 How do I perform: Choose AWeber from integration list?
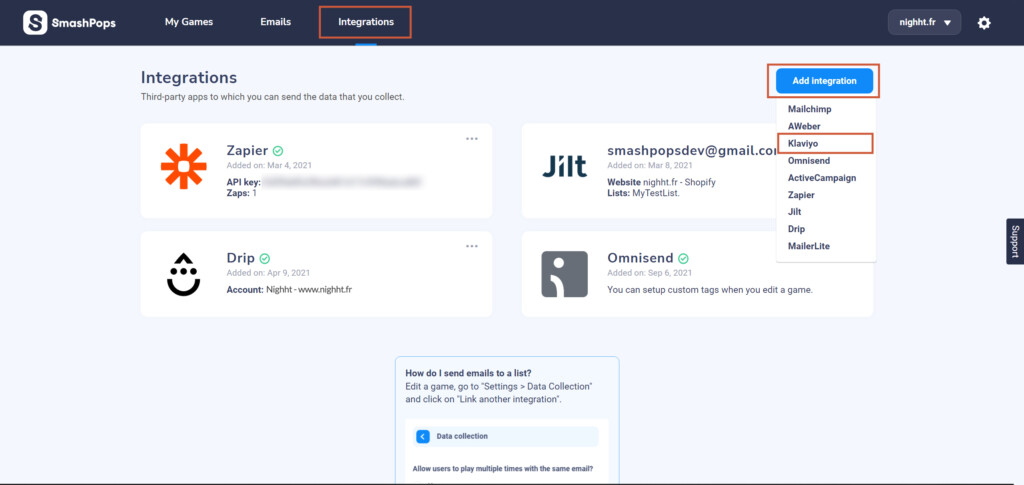[804, 126]
